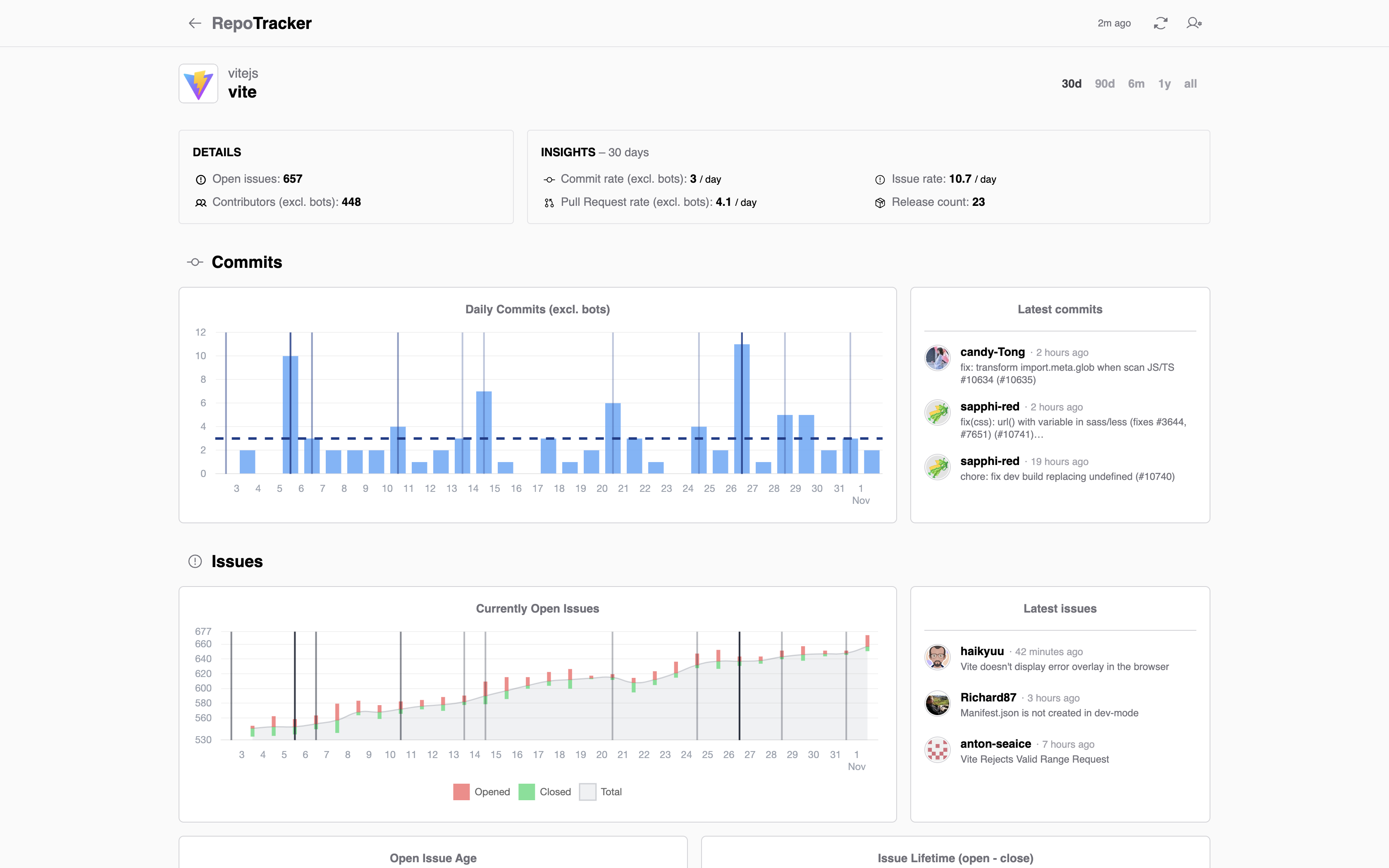
Task: Click the Opened red color swatch
Action: click(x=461, y=792)
